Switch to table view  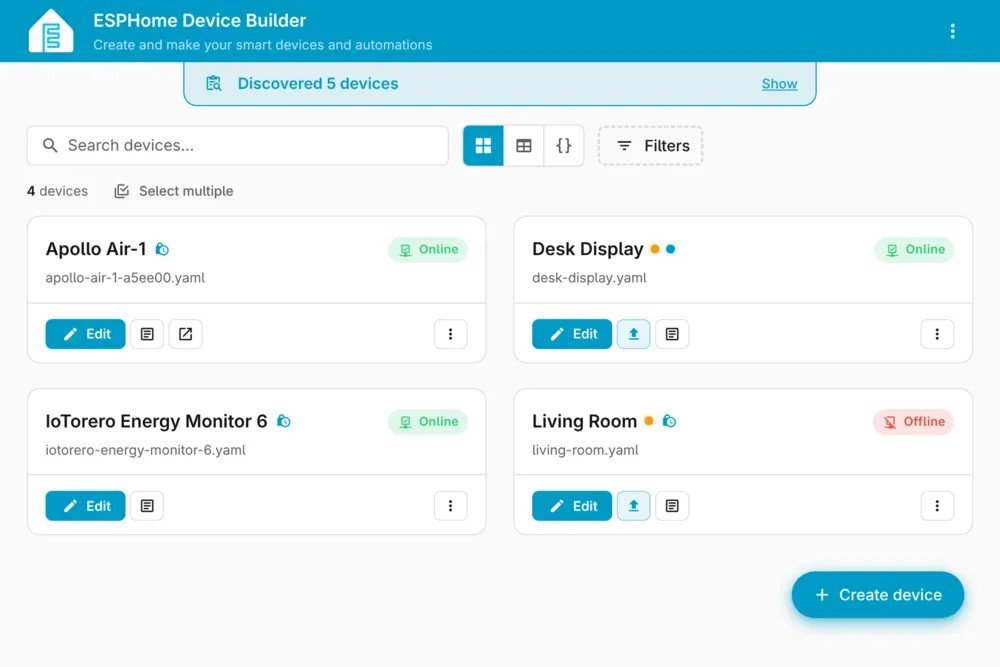[524, 145]
